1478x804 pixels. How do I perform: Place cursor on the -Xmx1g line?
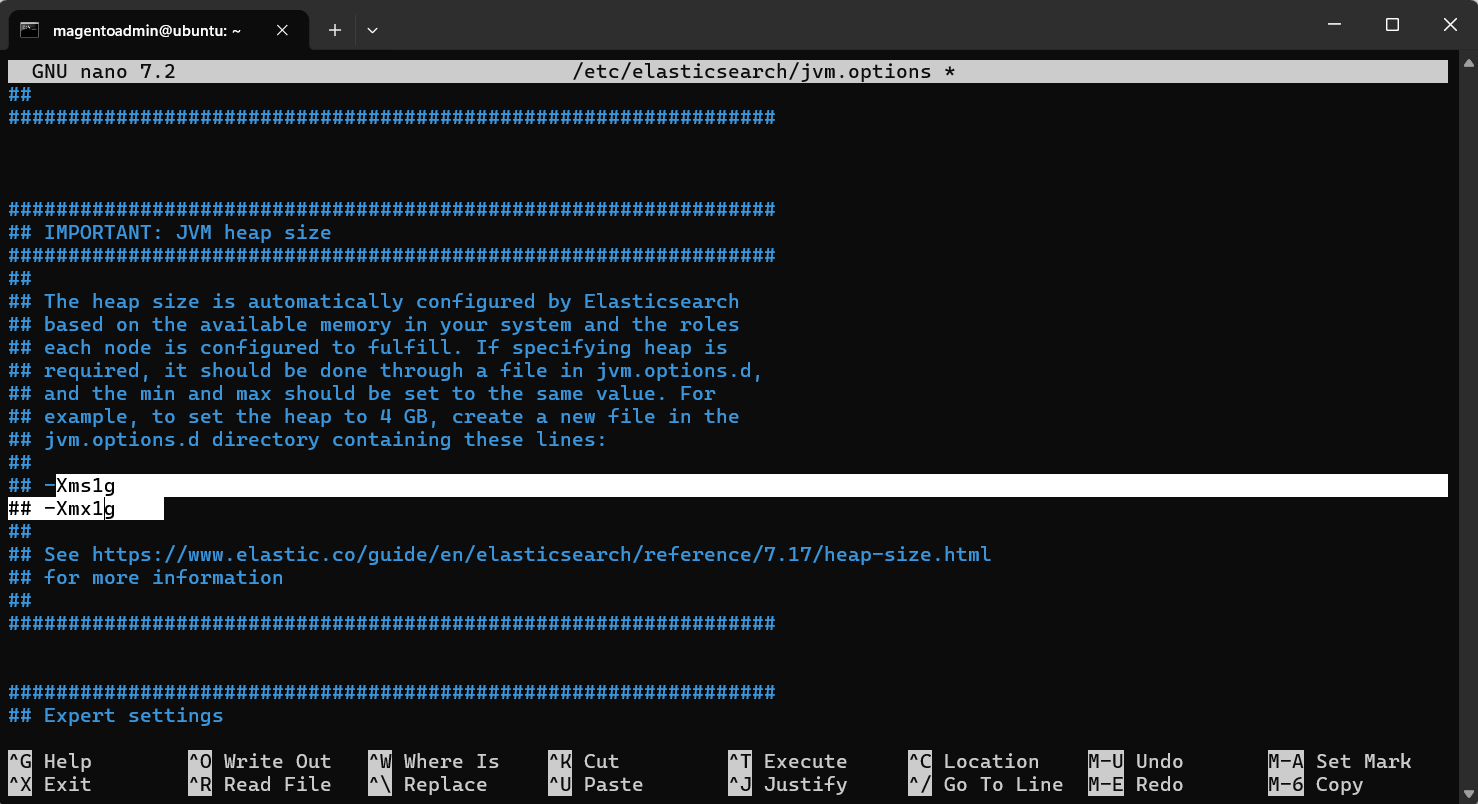[85, 509]
